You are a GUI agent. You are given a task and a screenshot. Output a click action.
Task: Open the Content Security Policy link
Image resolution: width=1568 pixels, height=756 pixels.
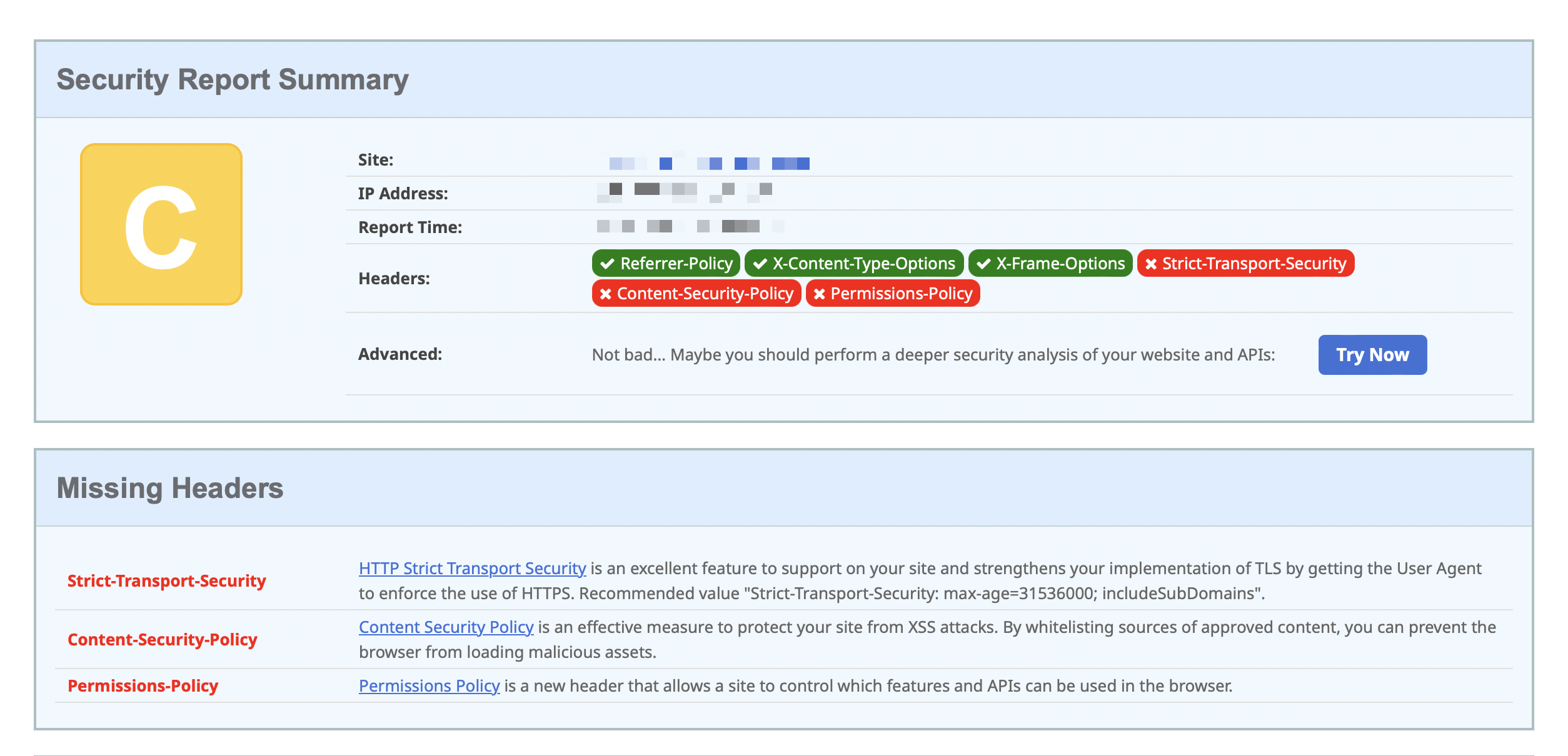pos(446,627)
